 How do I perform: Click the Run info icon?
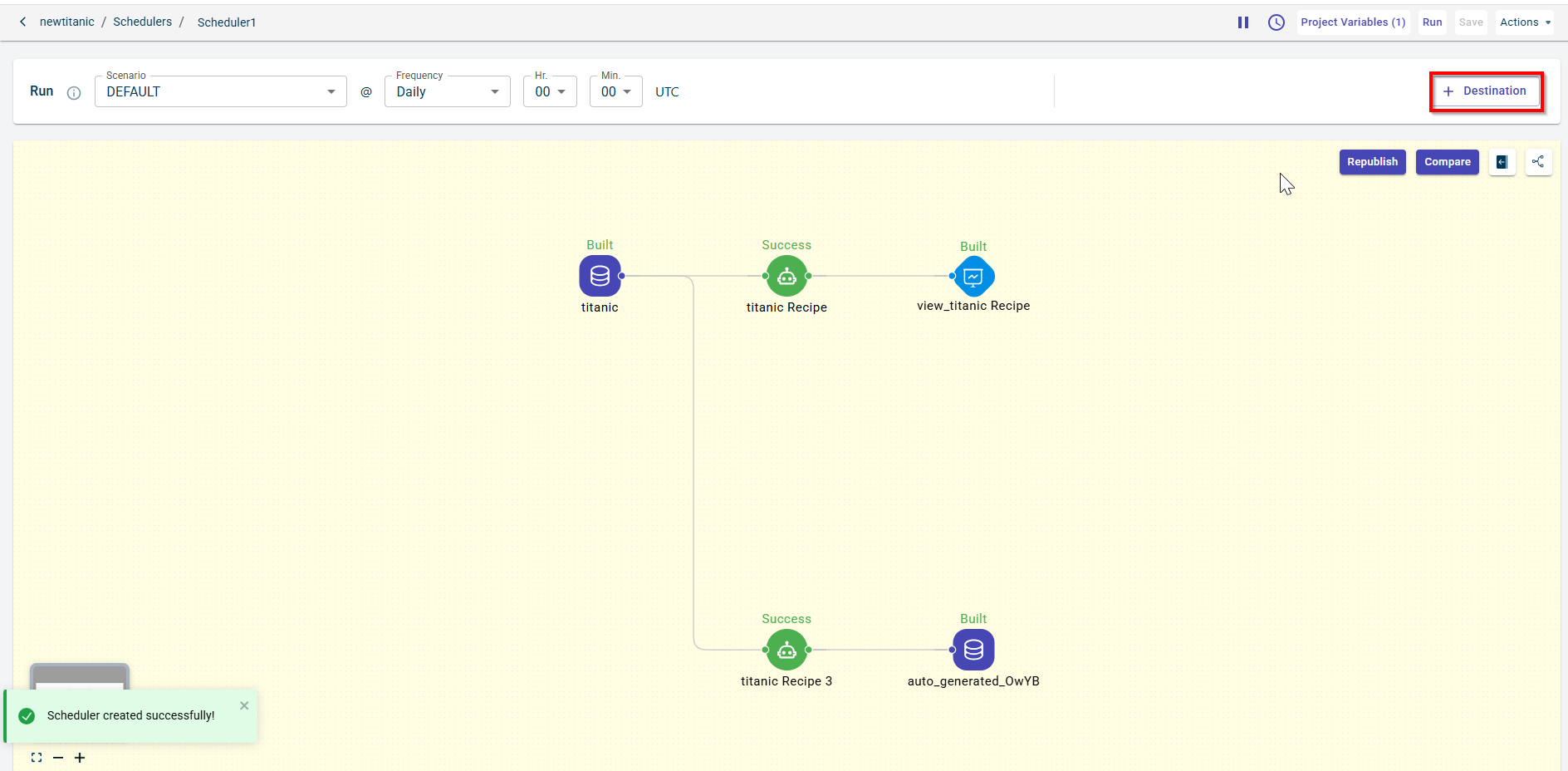coord(74,92)
